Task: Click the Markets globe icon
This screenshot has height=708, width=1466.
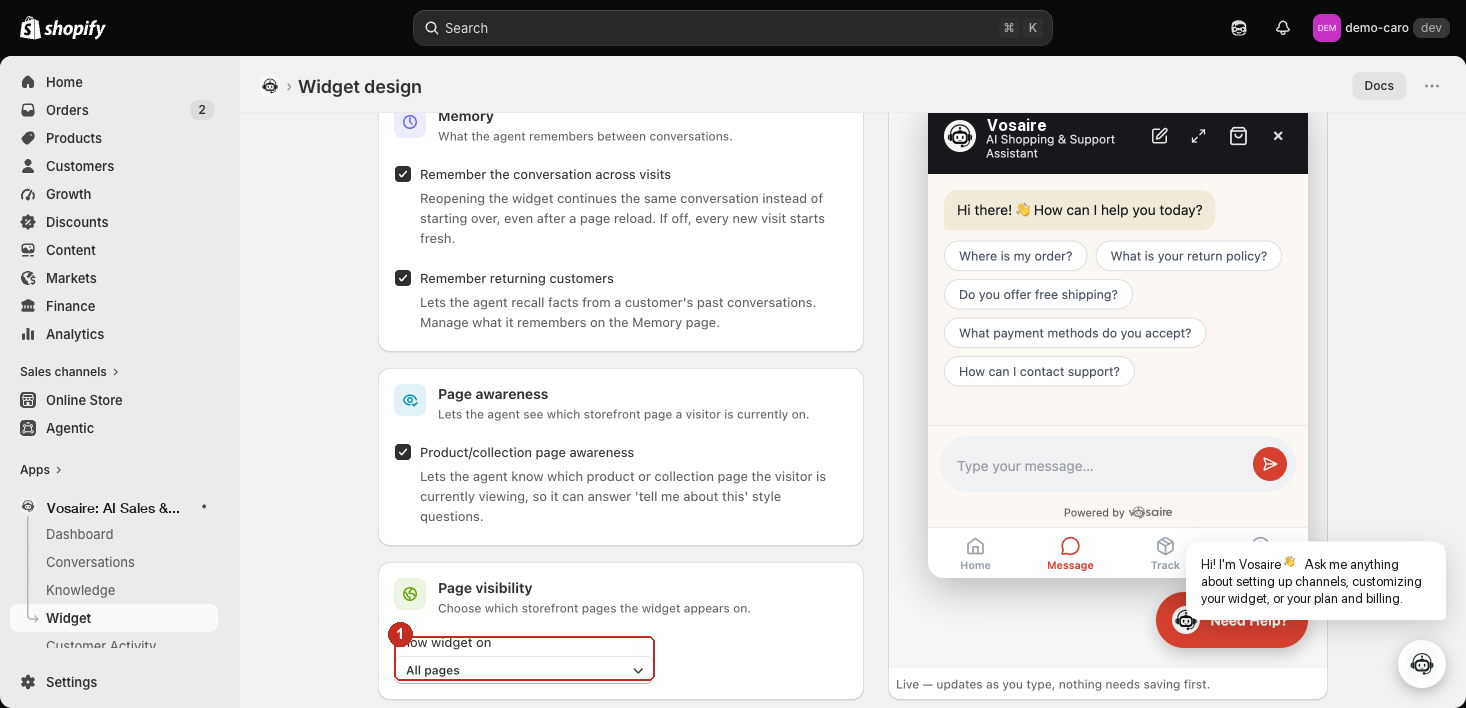Action: tap(28, 278)
